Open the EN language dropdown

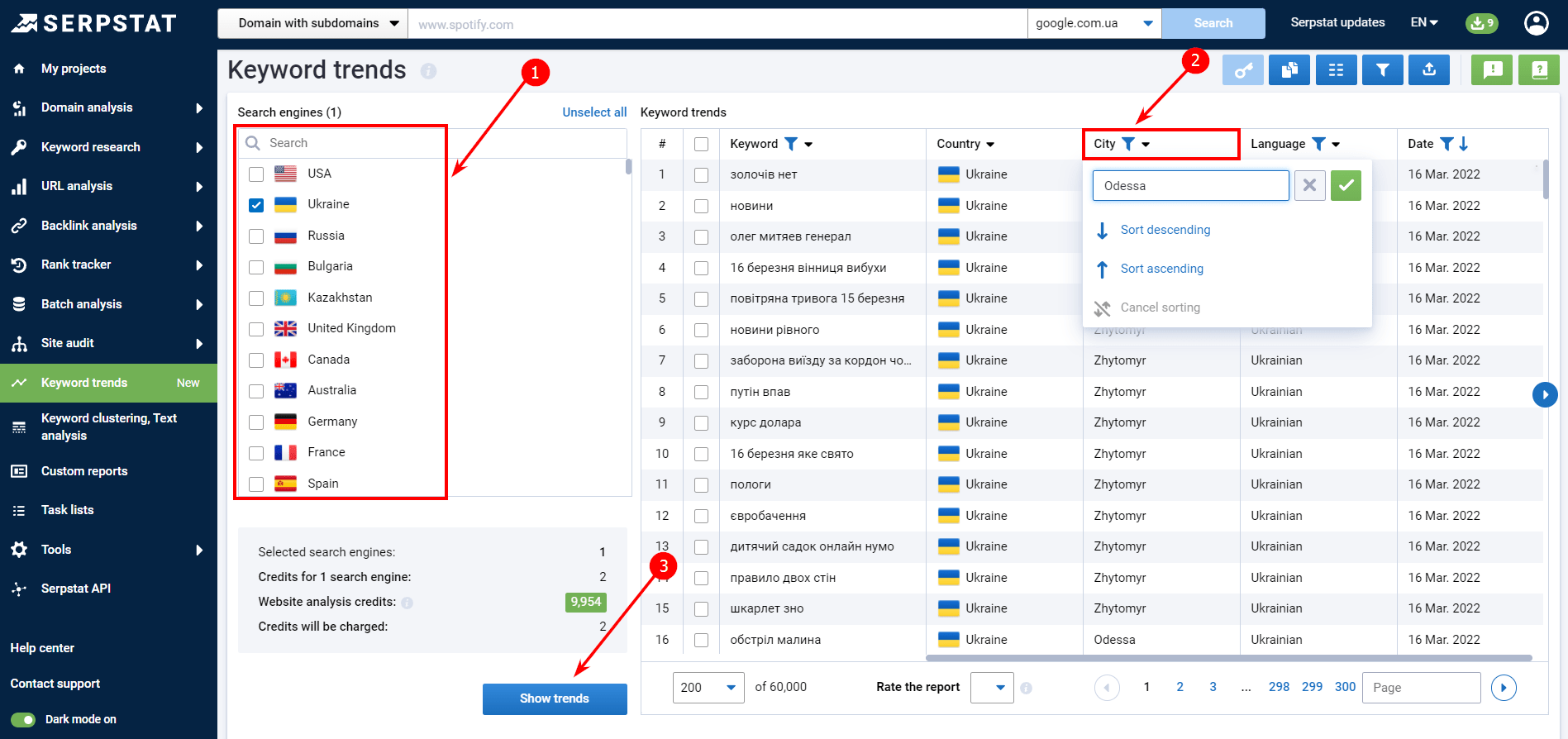pos(1424,23)
